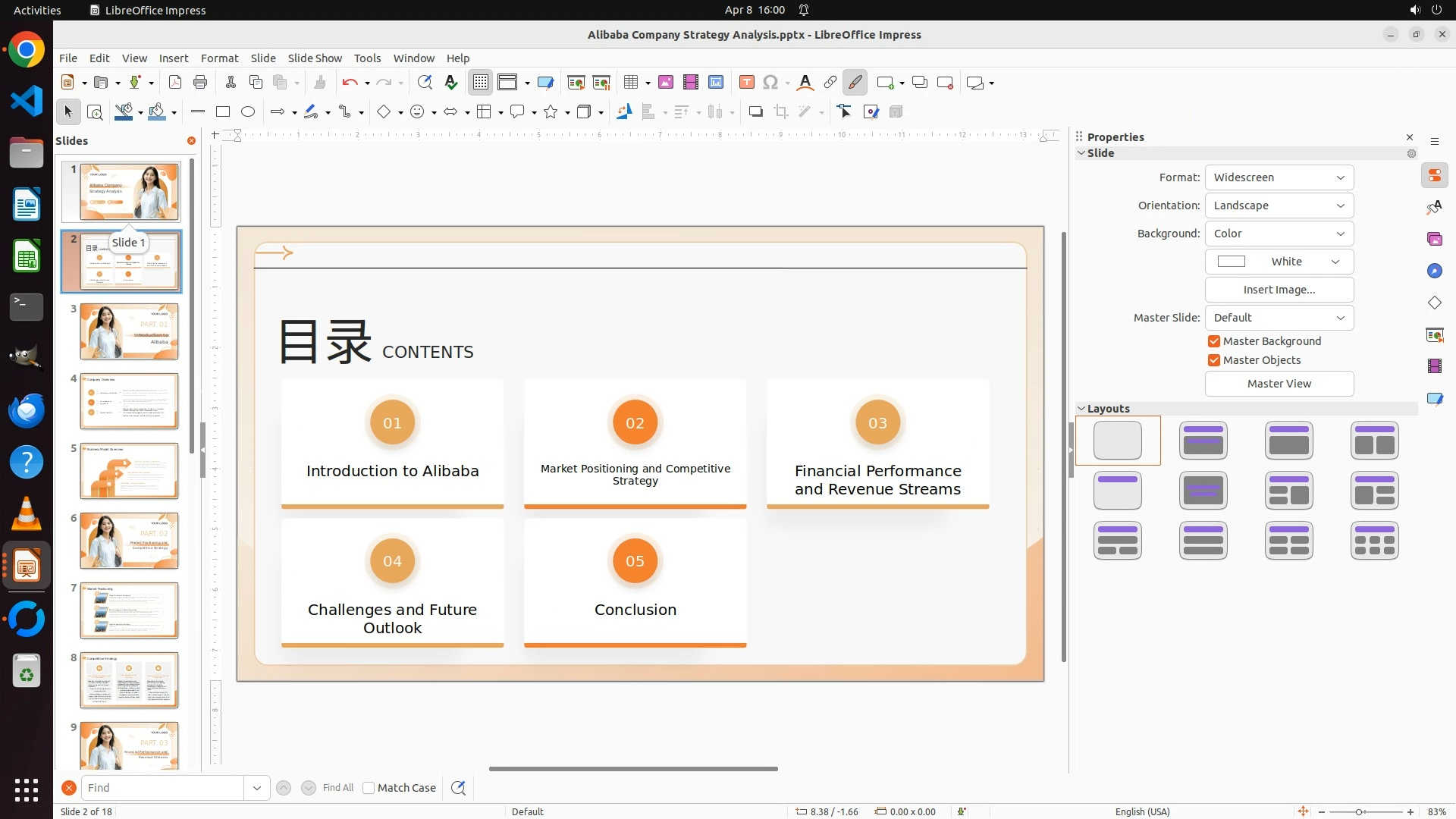Uncheck the Master Objects checkbox
1456x819 pixels.
(1214, 360)
